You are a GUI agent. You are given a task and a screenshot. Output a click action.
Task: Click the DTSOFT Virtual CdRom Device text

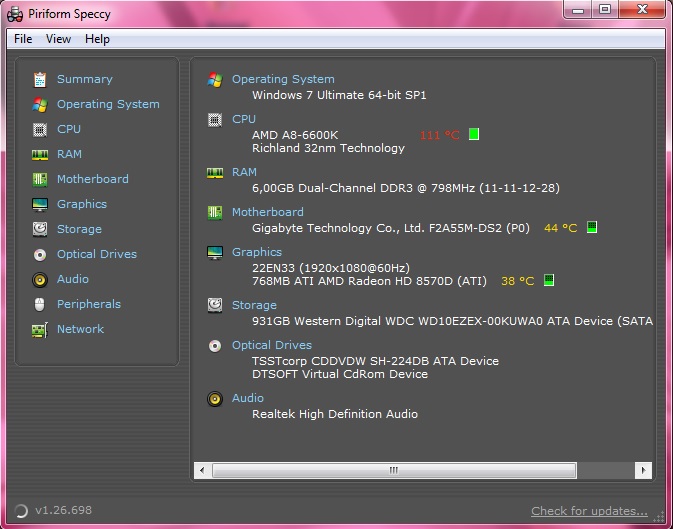tap(340, 374)
